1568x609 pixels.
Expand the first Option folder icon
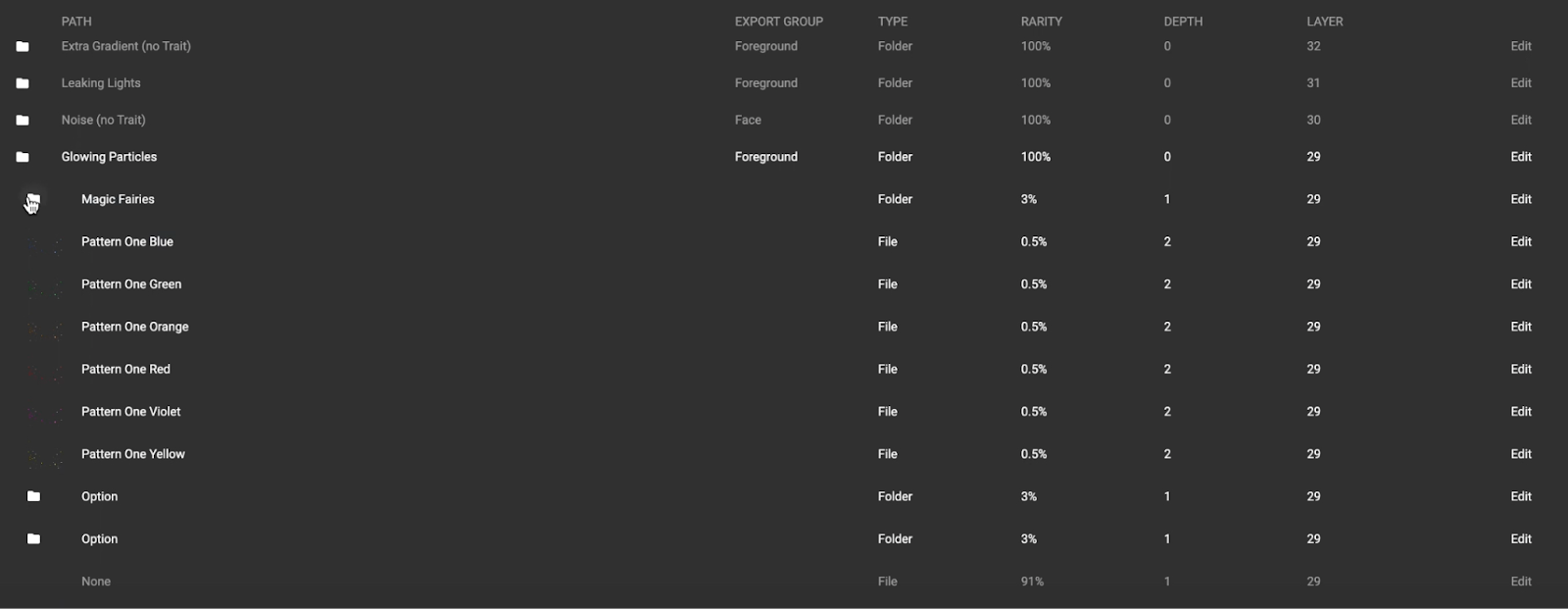[x=33, y=496]
